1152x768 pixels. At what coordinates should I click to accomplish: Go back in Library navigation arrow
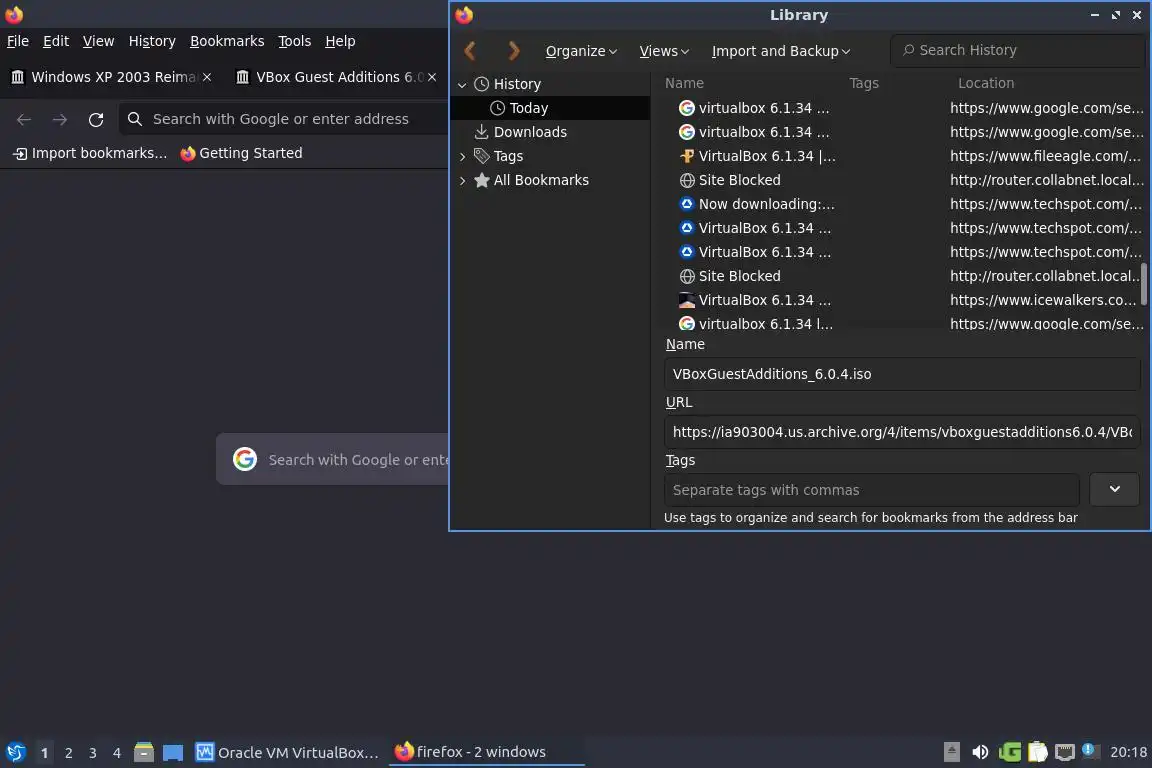(x=470, y=51)
